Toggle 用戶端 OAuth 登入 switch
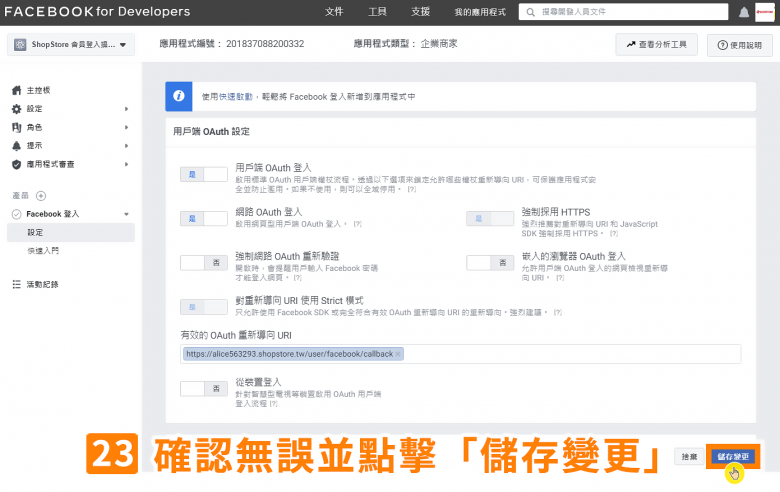The height and width of the screenshot is (492, 780). (x=204, y=175)
